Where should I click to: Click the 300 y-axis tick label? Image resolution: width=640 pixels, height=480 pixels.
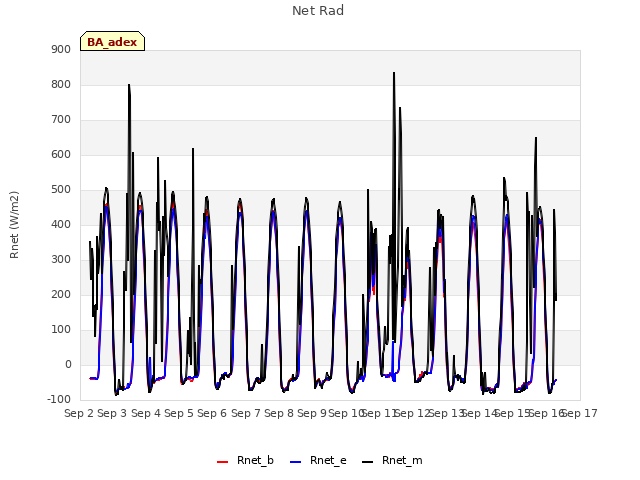[x=61, y=260]
